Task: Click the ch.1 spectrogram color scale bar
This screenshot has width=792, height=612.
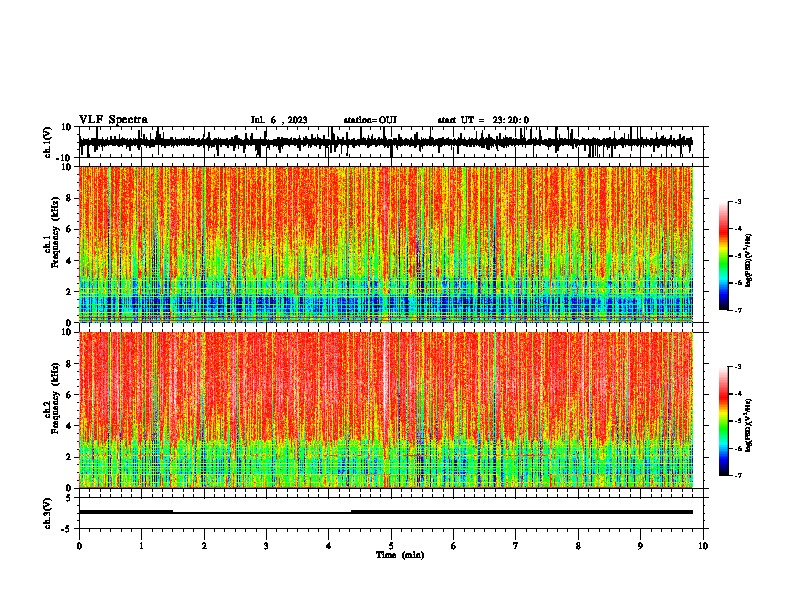Action: (723, 256)
